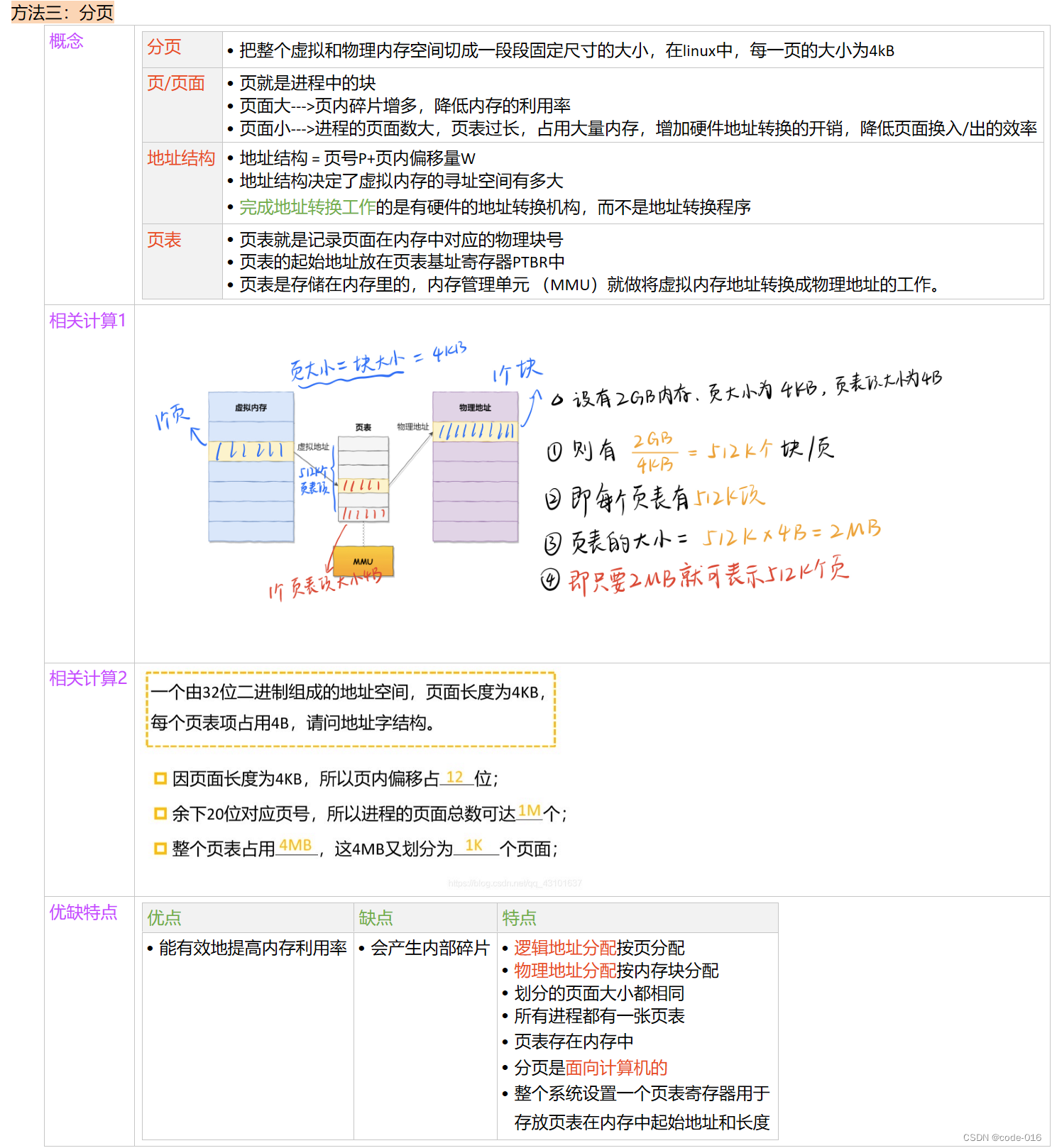Select '划分的页面大小都相同'

coord(599,993)
